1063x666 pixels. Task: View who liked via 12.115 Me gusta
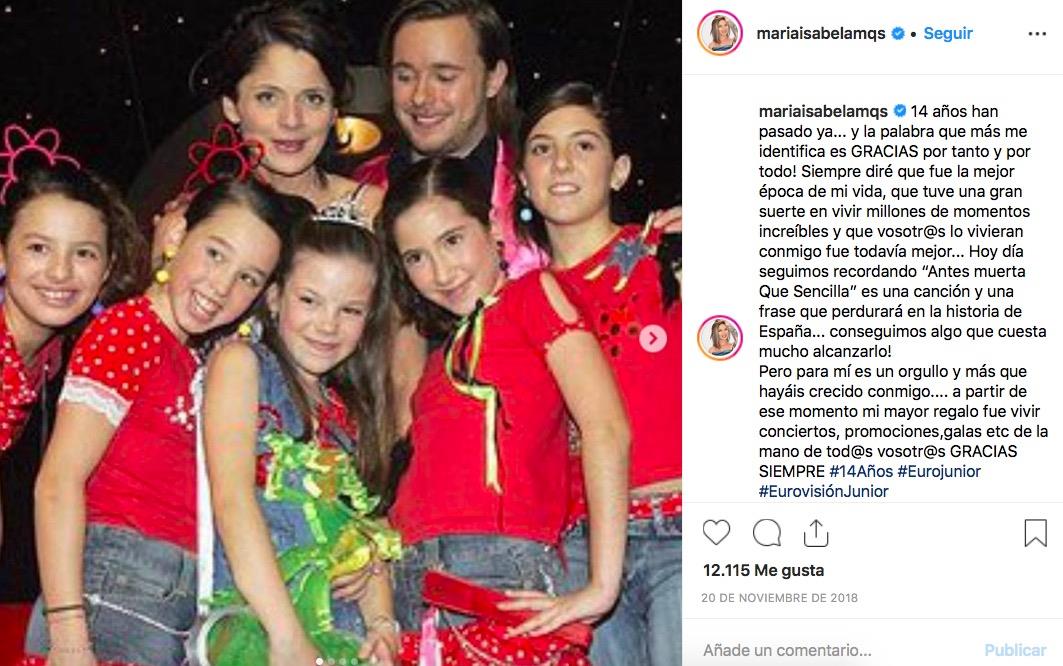coord(763,570)
